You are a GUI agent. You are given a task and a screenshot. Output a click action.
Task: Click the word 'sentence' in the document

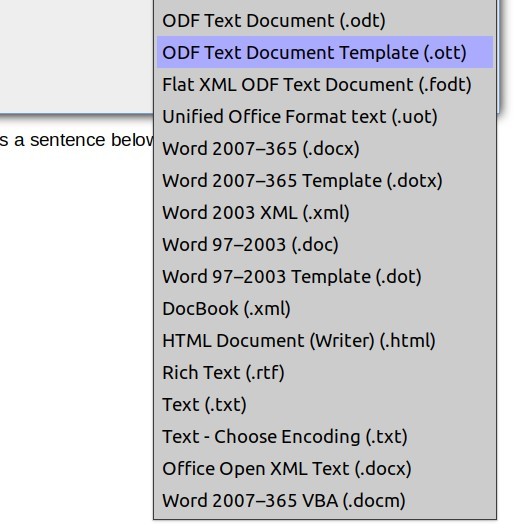pyautogui.click(x=67, y=140)
